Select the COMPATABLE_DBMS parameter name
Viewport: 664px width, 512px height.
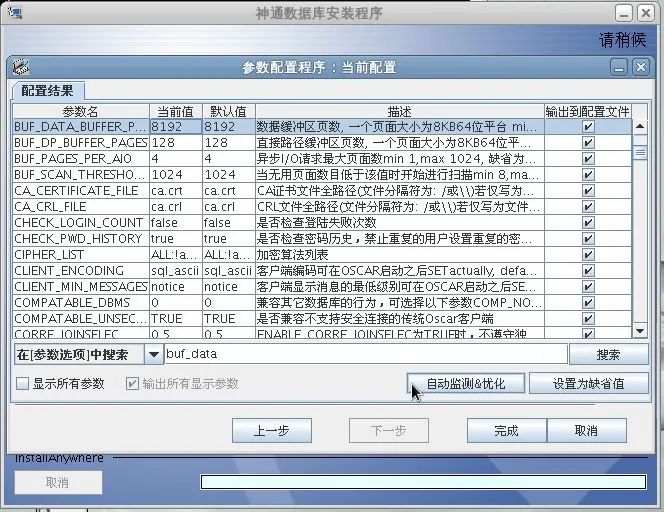coord(81,303)
